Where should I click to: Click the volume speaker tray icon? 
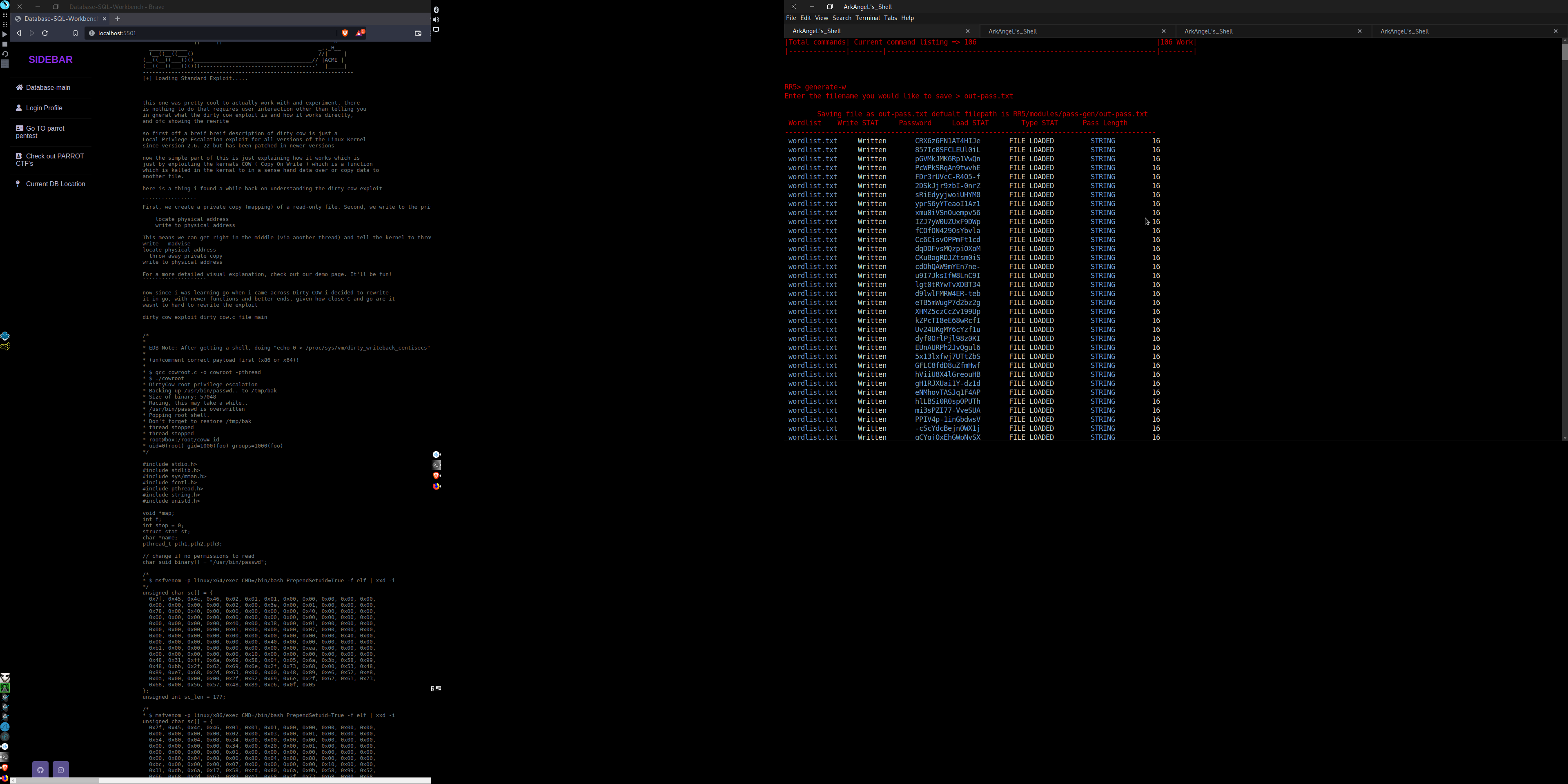click(x=436, y=20)
